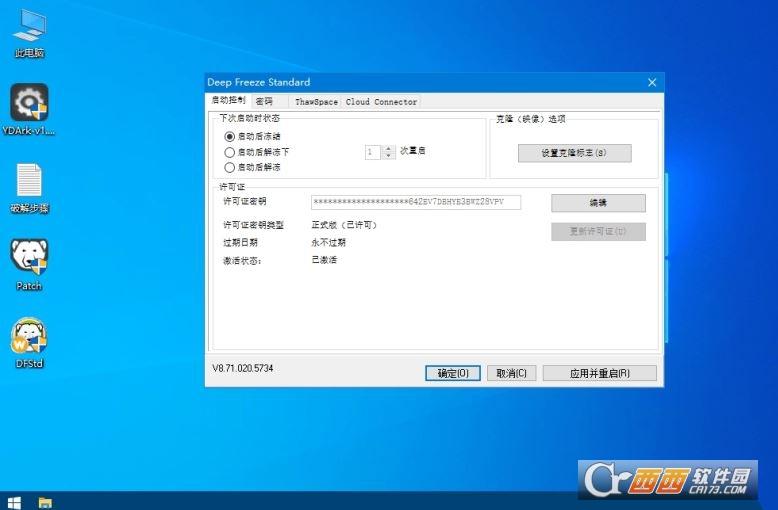Click the 更新许可证 button
Screen dimensions: 778x510
pyautogui.click(x=598, y=231)
